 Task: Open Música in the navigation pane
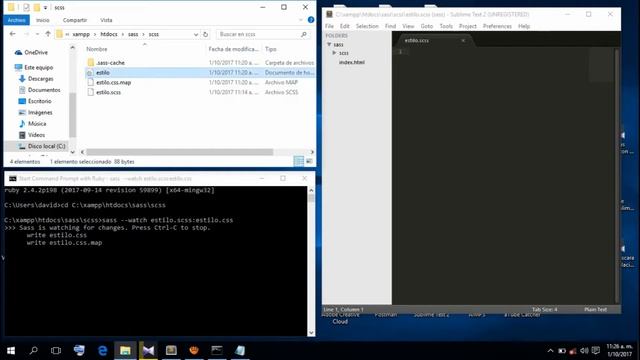(37, 124)
